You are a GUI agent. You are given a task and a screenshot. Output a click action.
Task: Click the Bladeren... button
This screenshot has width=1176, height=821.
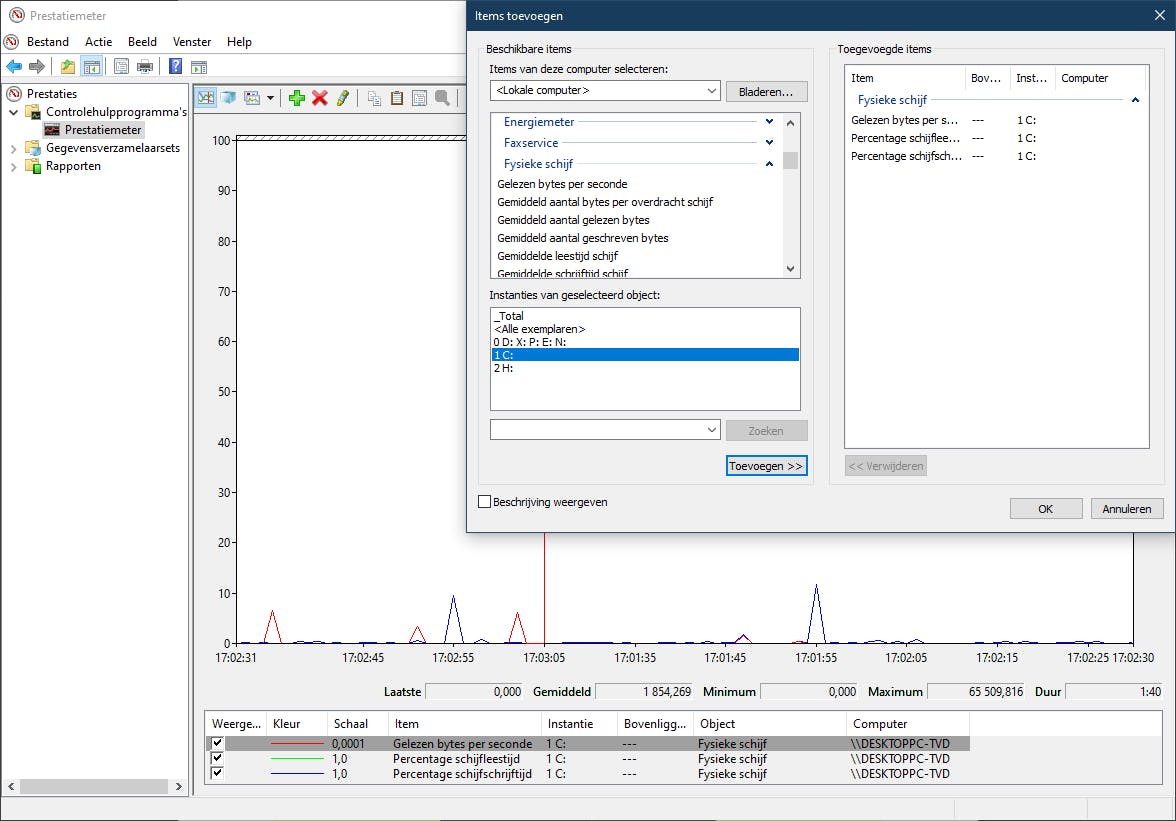coord(766,91)
